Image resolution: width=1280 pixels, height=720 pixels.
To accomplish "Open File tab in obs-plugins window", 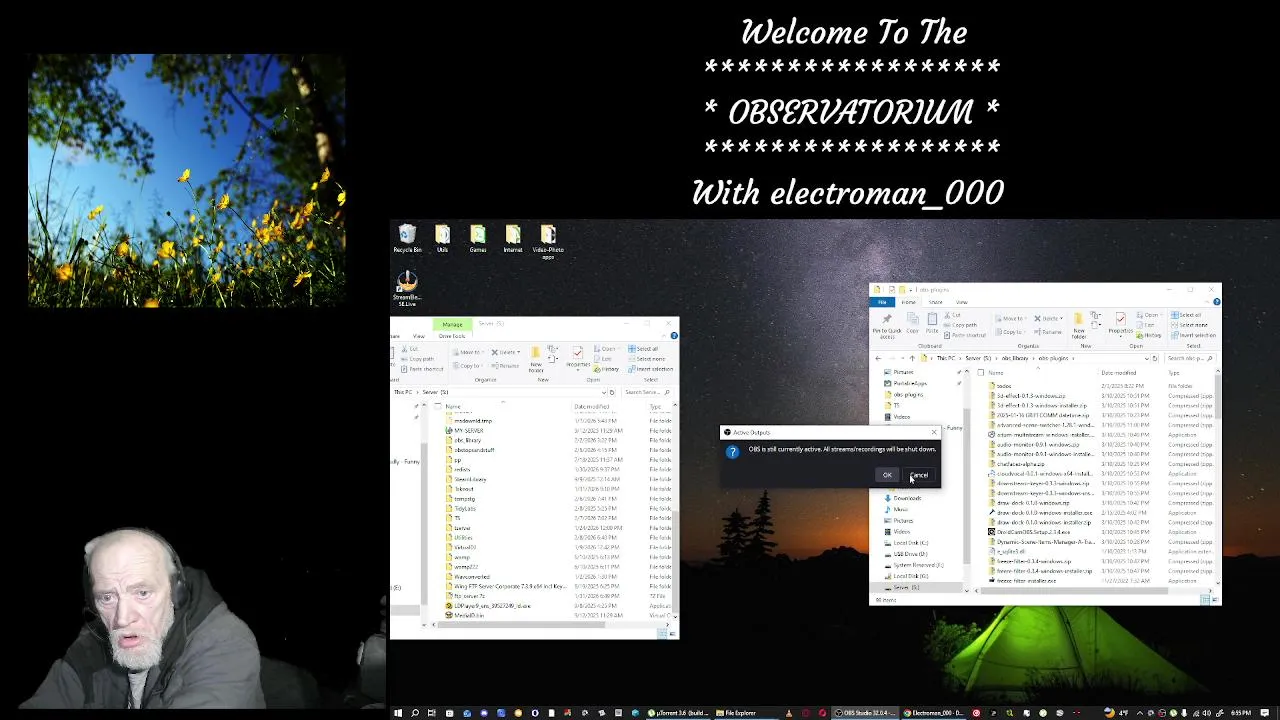I will tap(882, 302).
